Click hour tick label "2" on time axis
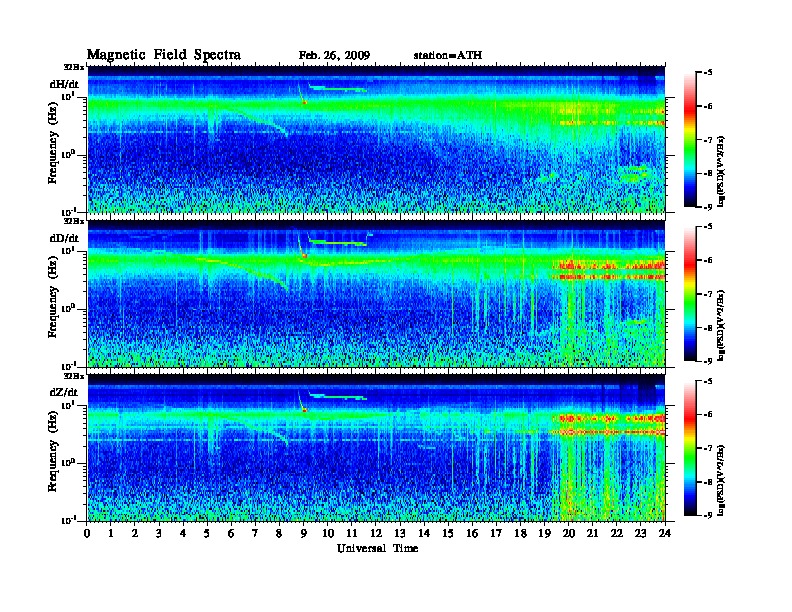The height and width of the screenshot is (612, 792). 135,533
